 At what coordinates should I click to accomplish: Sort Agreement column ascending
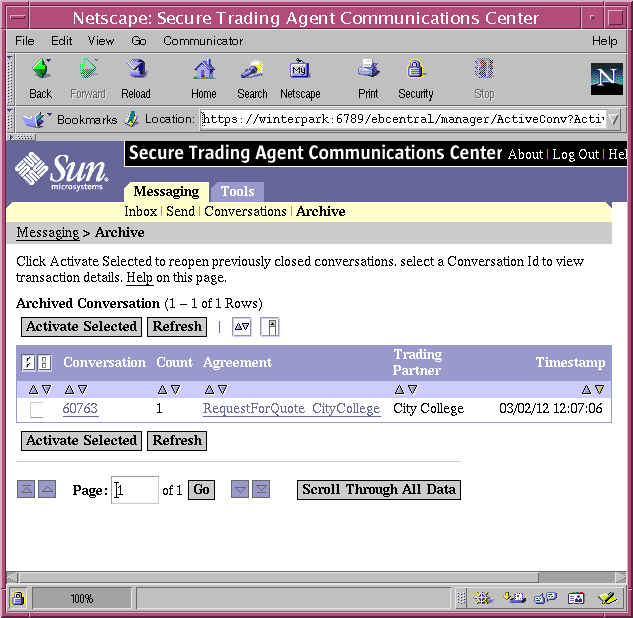(x=209, y=390)
